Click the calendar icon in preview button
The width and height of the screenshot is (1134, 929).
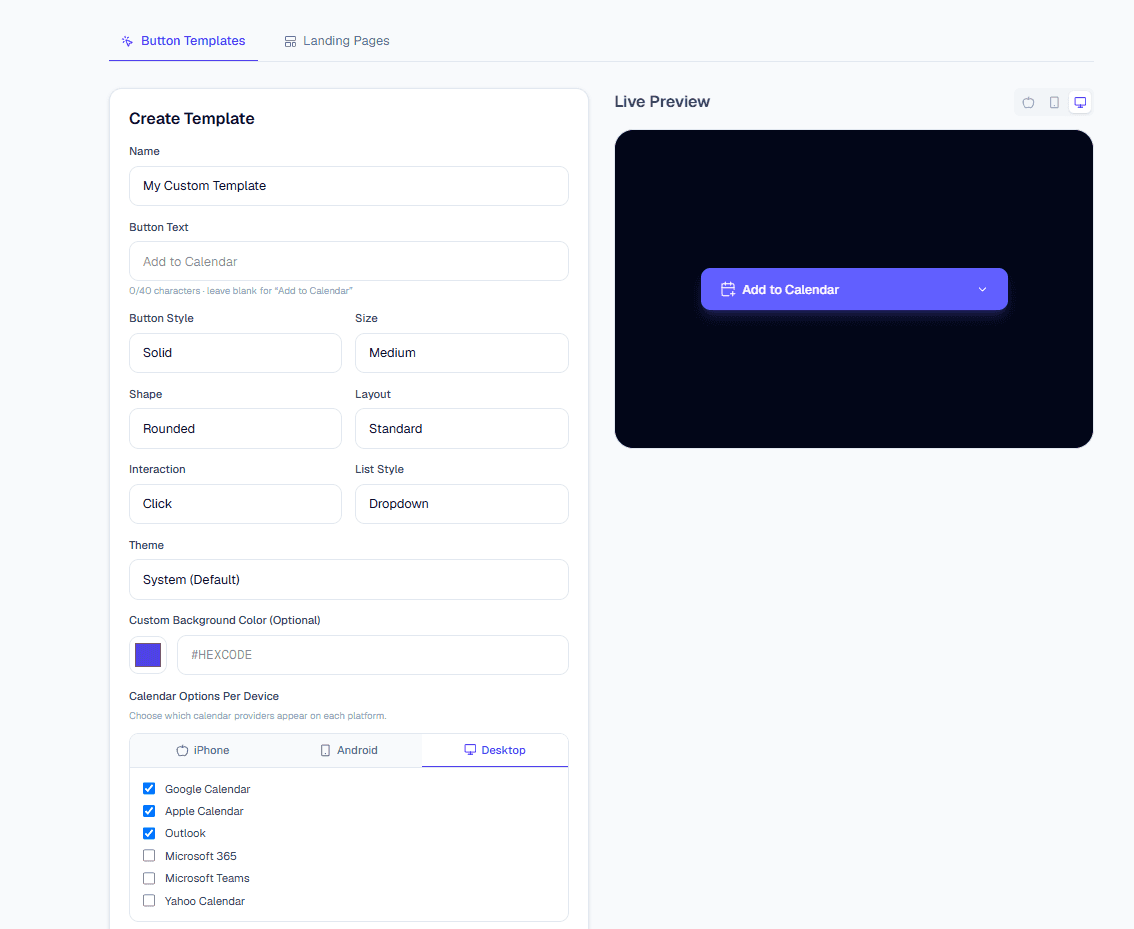coord(728,289)
